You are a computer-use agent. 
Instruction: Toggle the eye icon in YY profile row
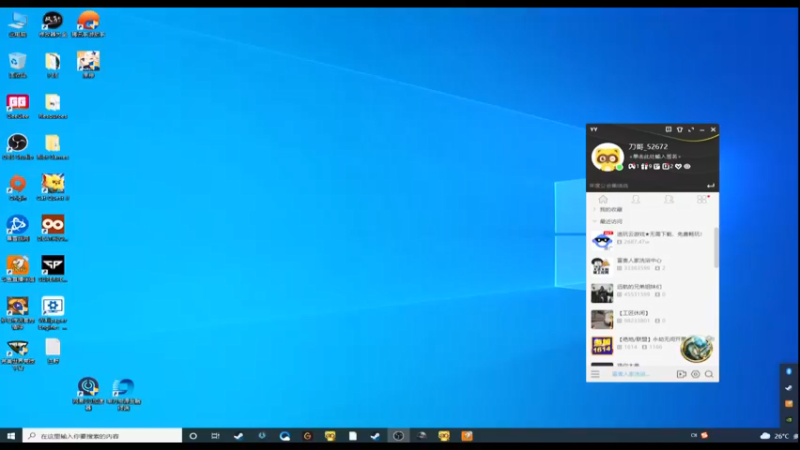coord(687,166)
